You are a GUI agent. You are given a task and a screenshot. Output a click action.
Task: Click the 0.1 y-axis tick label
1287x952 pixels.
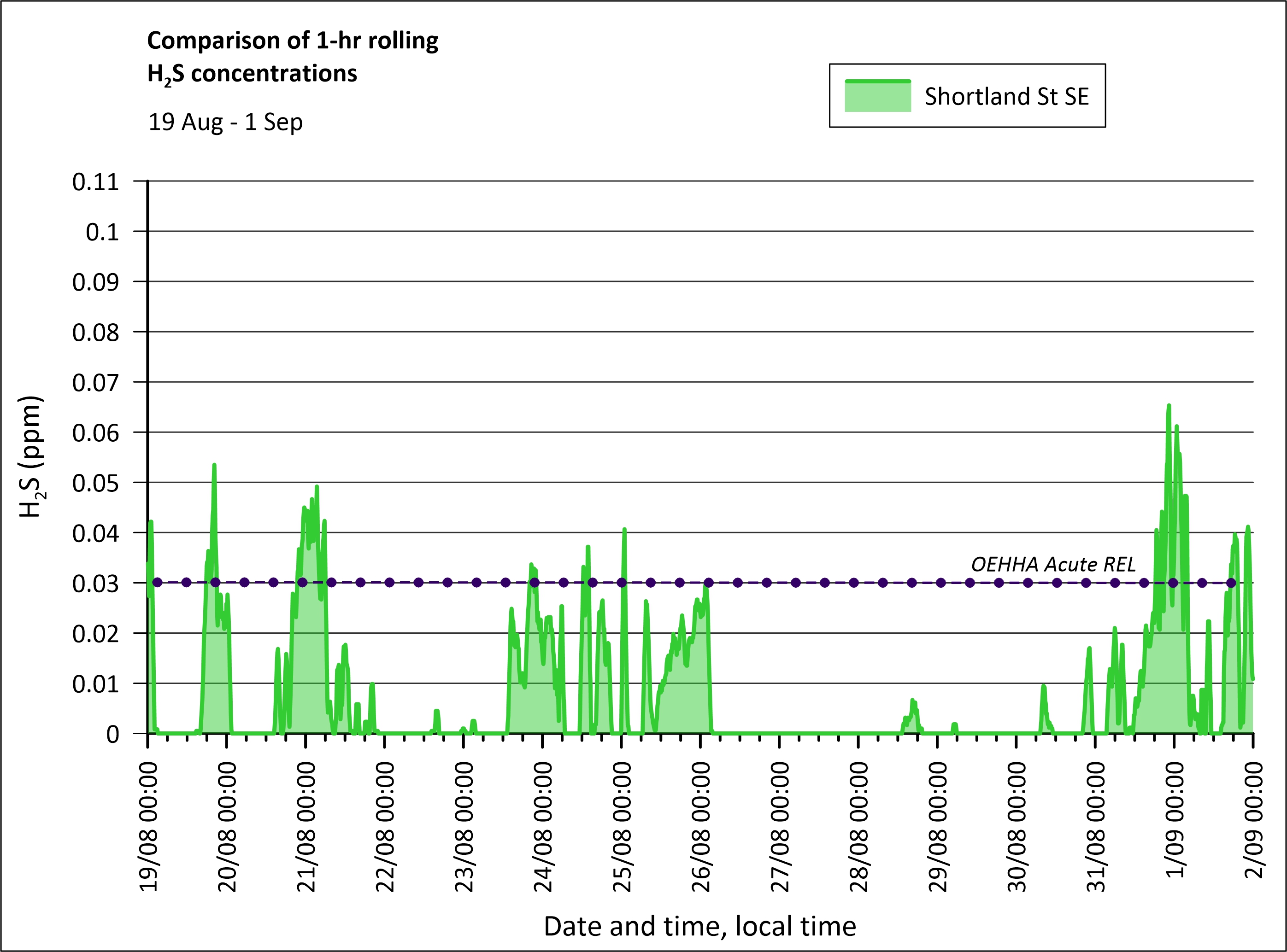click(x=103, y=232)
